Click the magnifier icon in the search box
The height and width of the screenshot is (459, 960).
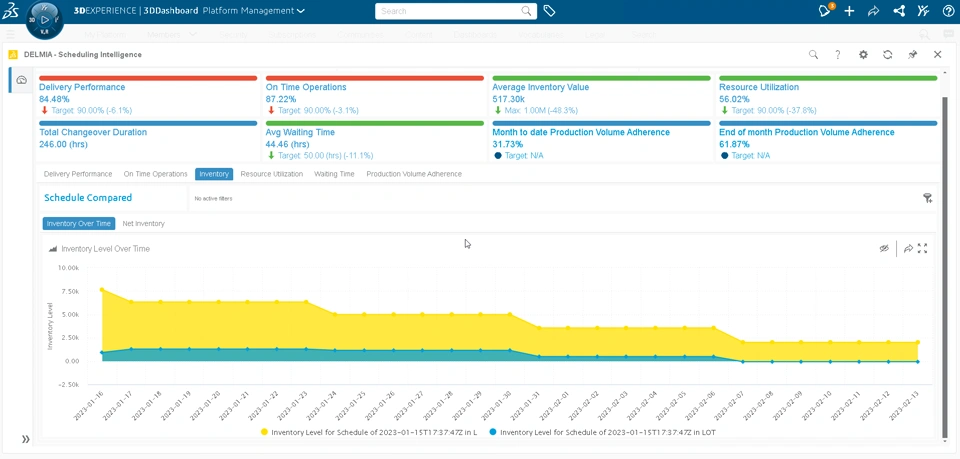pos(527,11)
